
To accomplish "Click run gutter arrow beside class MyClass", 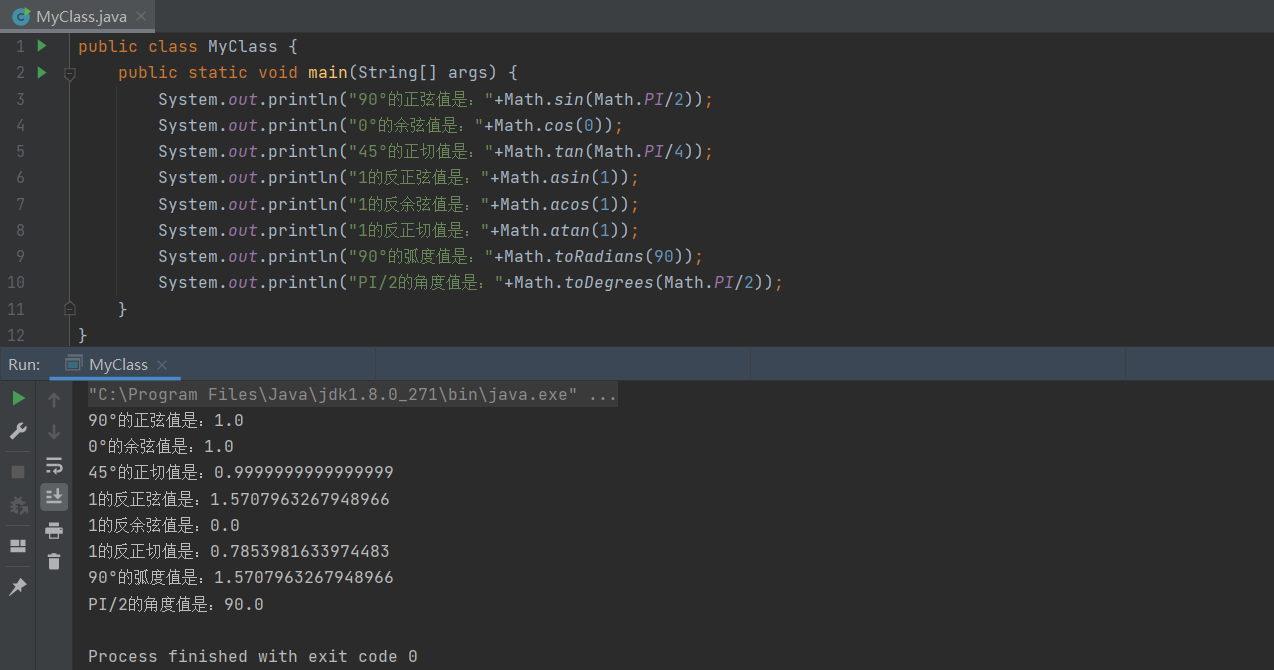I will (x=42, y=46).
